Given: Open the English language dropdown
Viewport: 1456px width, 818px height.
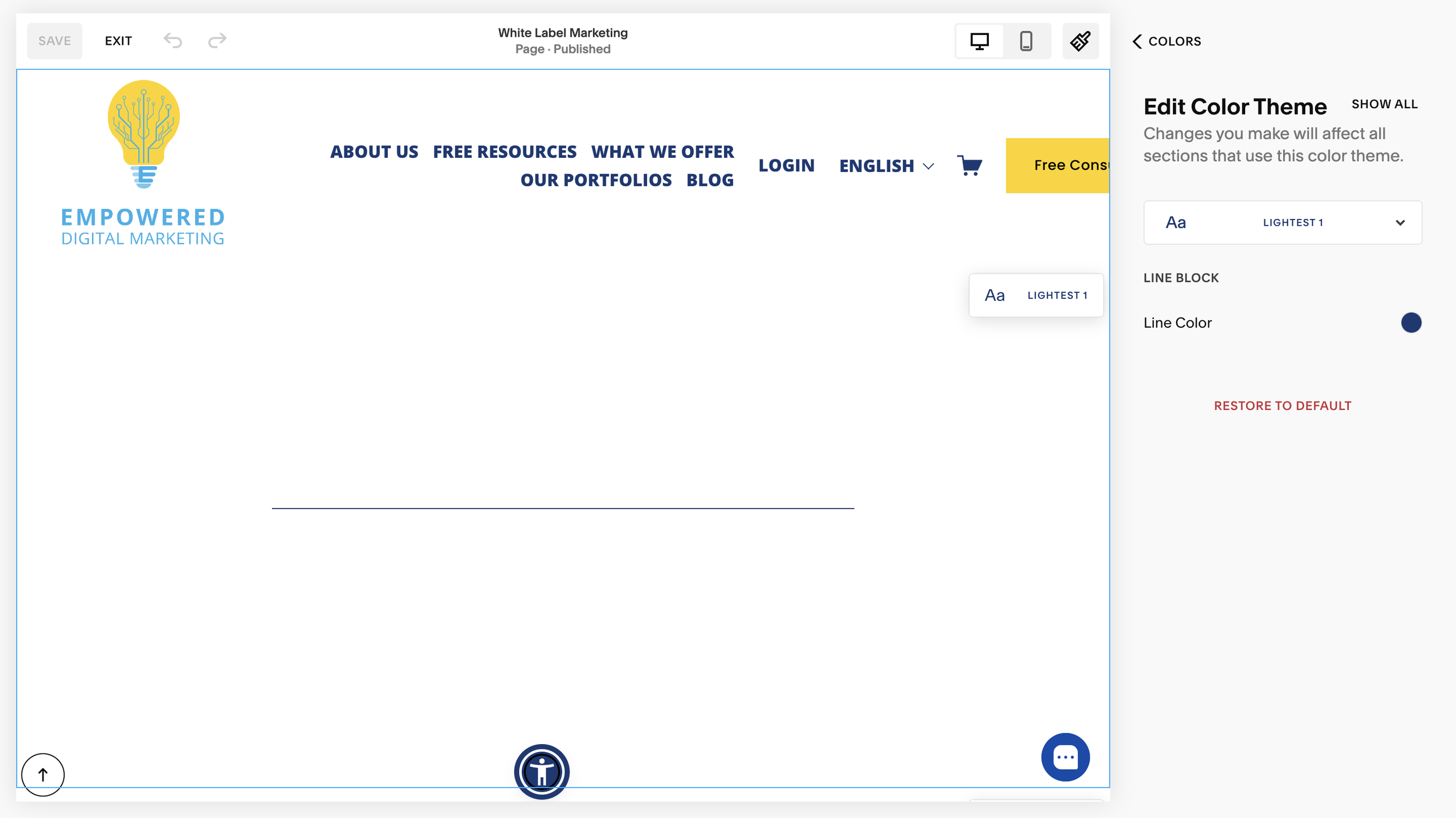Looking at the screenshot, I should [x=886, y=166].
